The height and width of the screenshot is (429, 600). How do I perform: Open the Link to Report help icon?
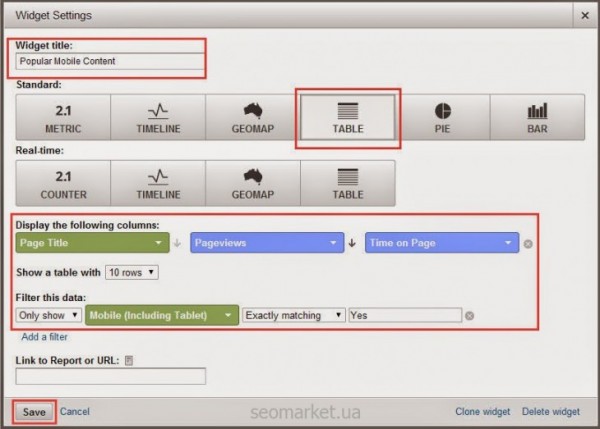(129, 360)
